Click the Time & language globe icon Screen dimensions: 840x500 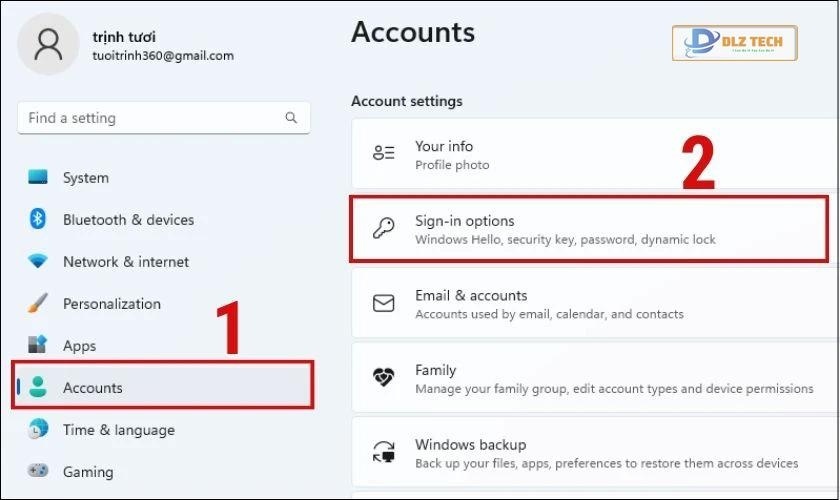point(38,429)
